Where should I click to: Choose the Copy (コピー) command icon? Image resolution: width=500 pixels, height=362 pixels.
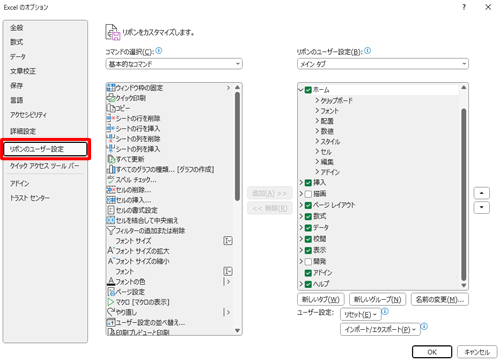111,108
